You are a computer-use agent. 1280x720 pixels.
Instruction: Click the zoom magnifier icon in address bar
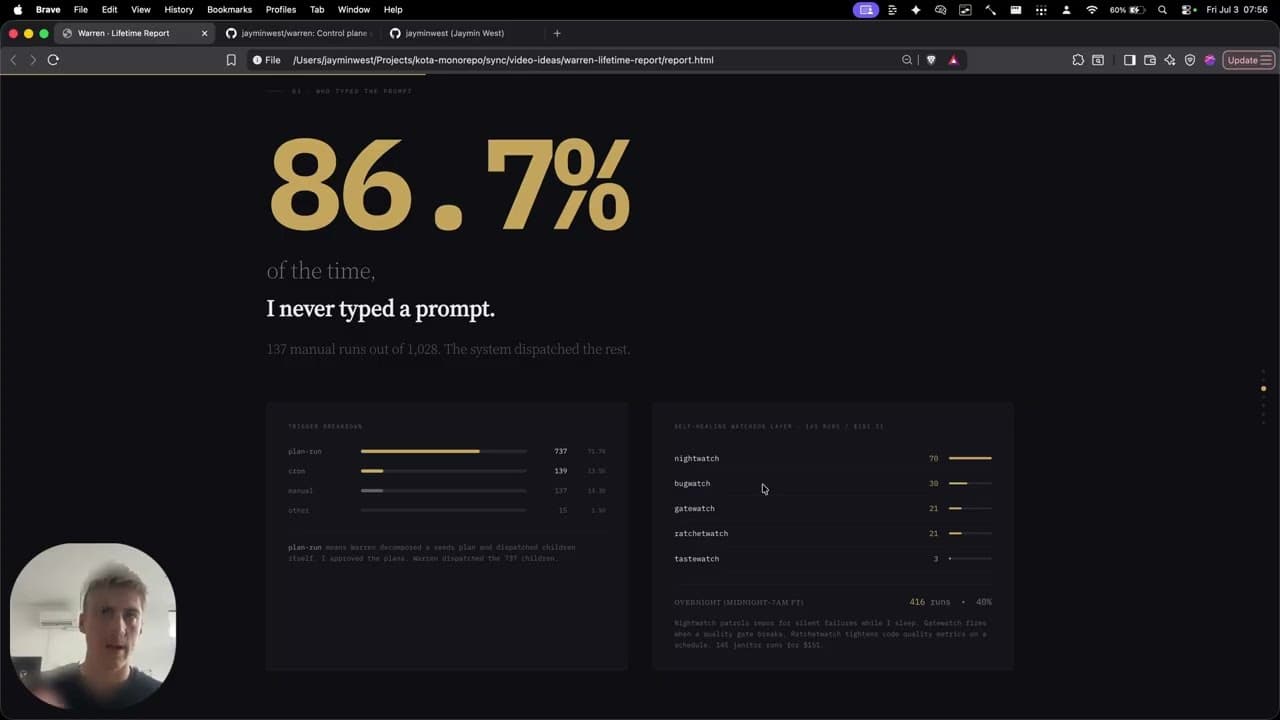click(907, 60)
